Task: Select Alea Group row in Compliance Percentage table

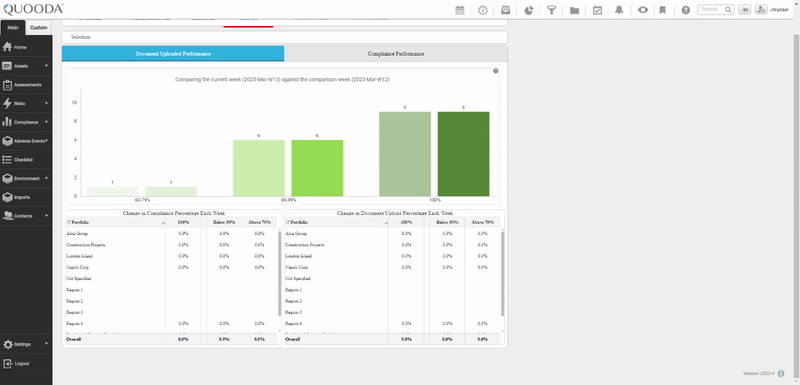Action: click(x=171, y=234)
